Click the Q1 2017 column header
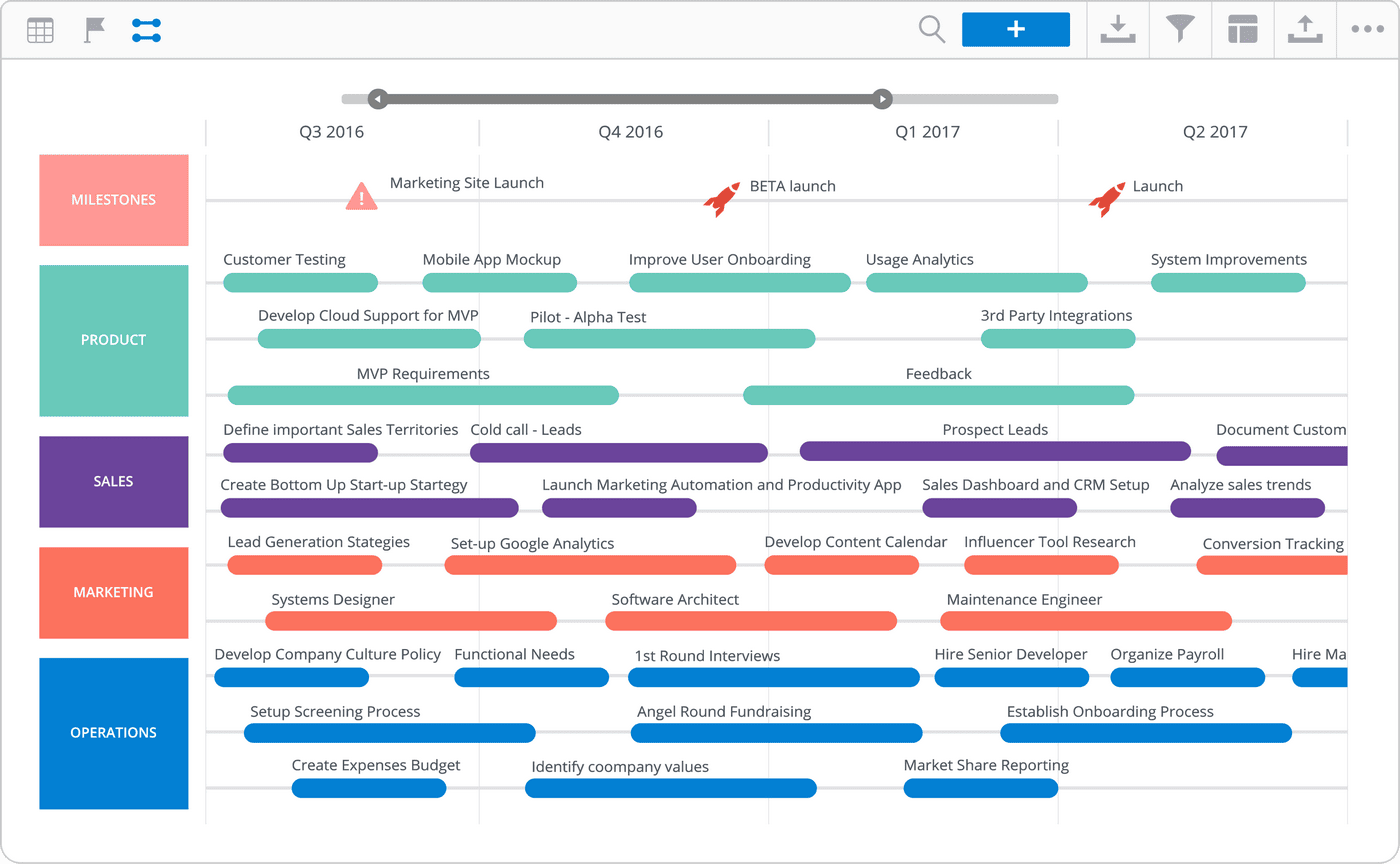This screenshot has width=1400, height=864. (927, 132)
